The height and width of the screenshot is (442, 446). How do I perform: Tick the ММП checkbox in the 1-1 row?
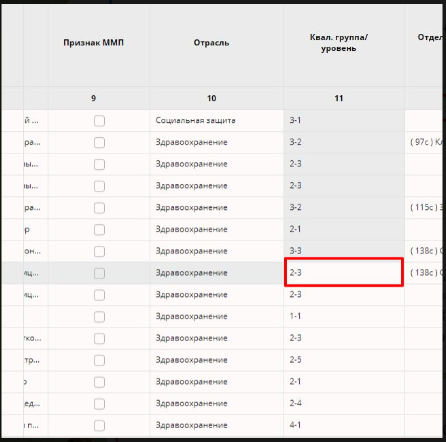99,317
